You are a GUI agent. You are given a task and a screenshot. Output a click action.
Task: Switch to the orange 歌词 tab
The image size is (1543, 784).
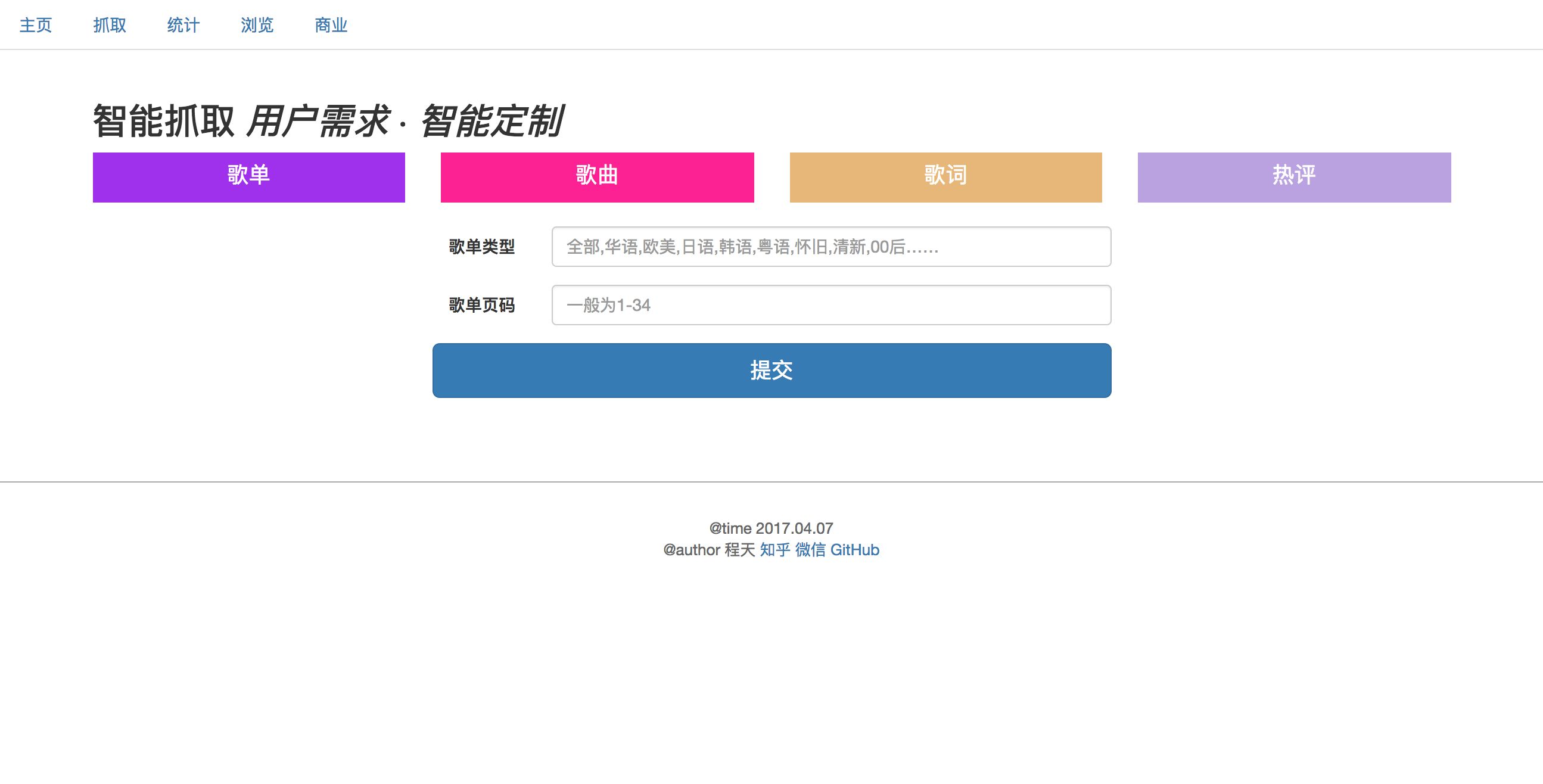coord(945,178)
